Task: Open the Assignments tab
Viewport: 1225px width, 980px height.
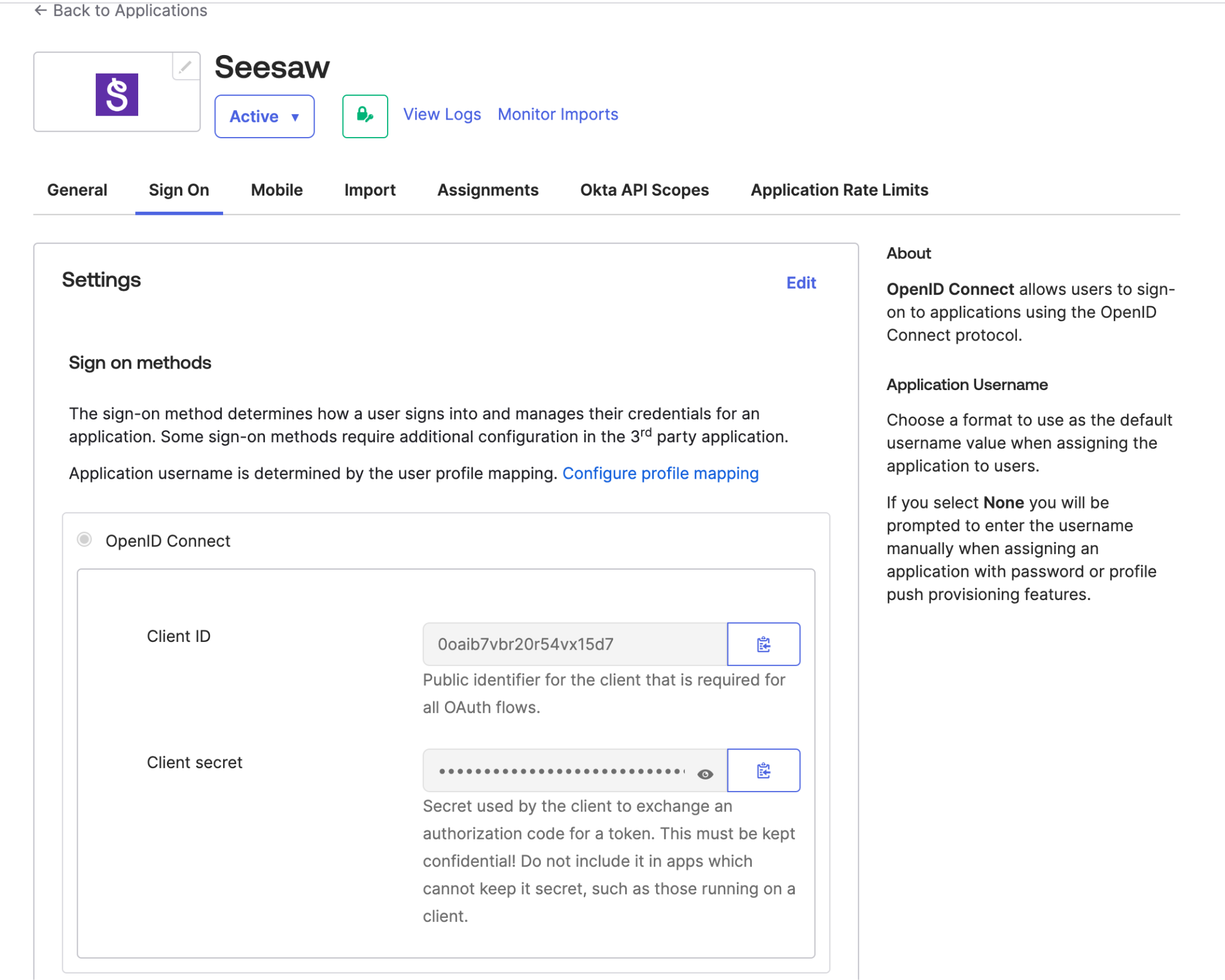Action: pos(487,190)
